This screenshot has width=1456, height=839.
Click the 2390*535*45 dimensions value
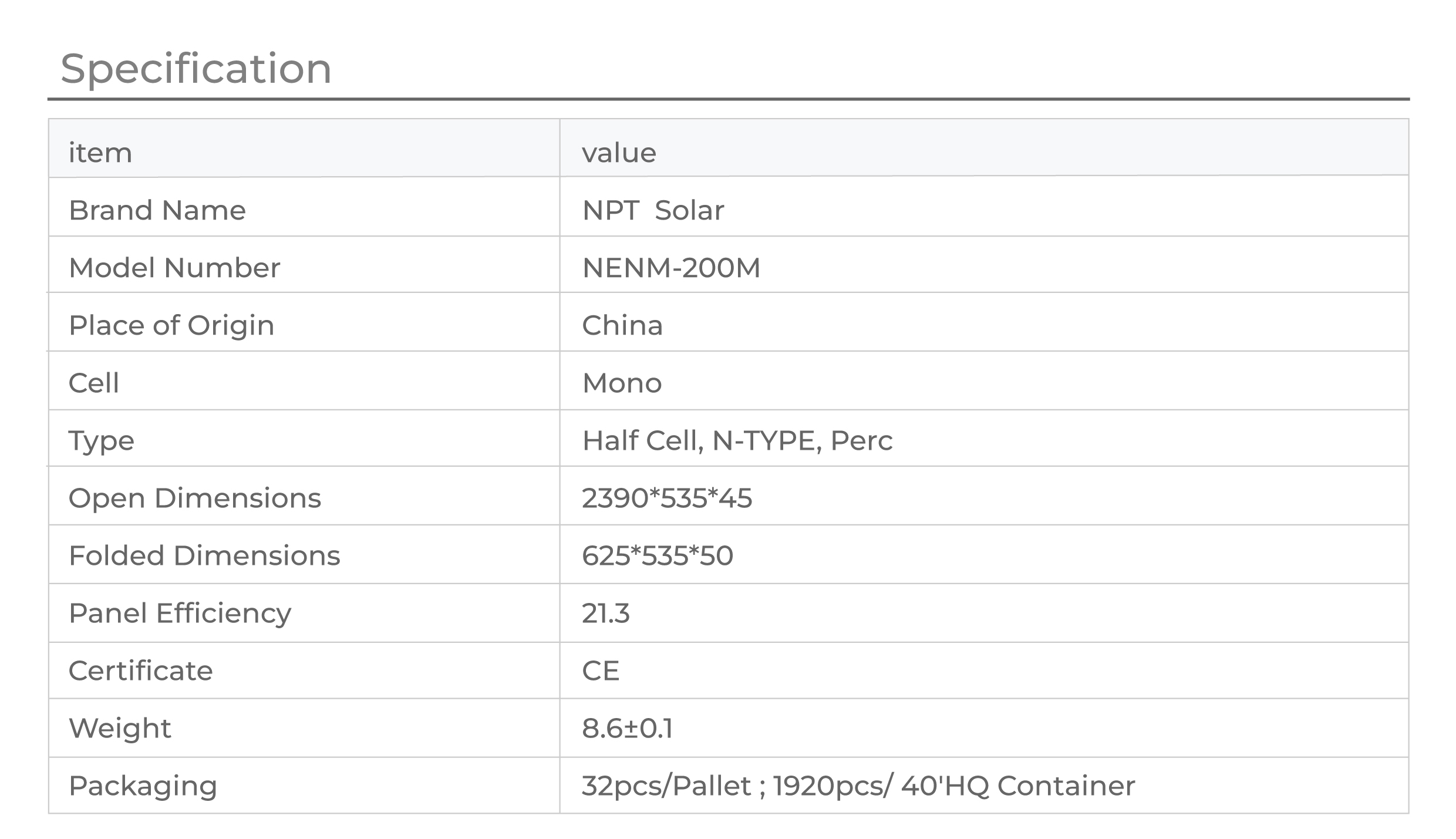667,498
